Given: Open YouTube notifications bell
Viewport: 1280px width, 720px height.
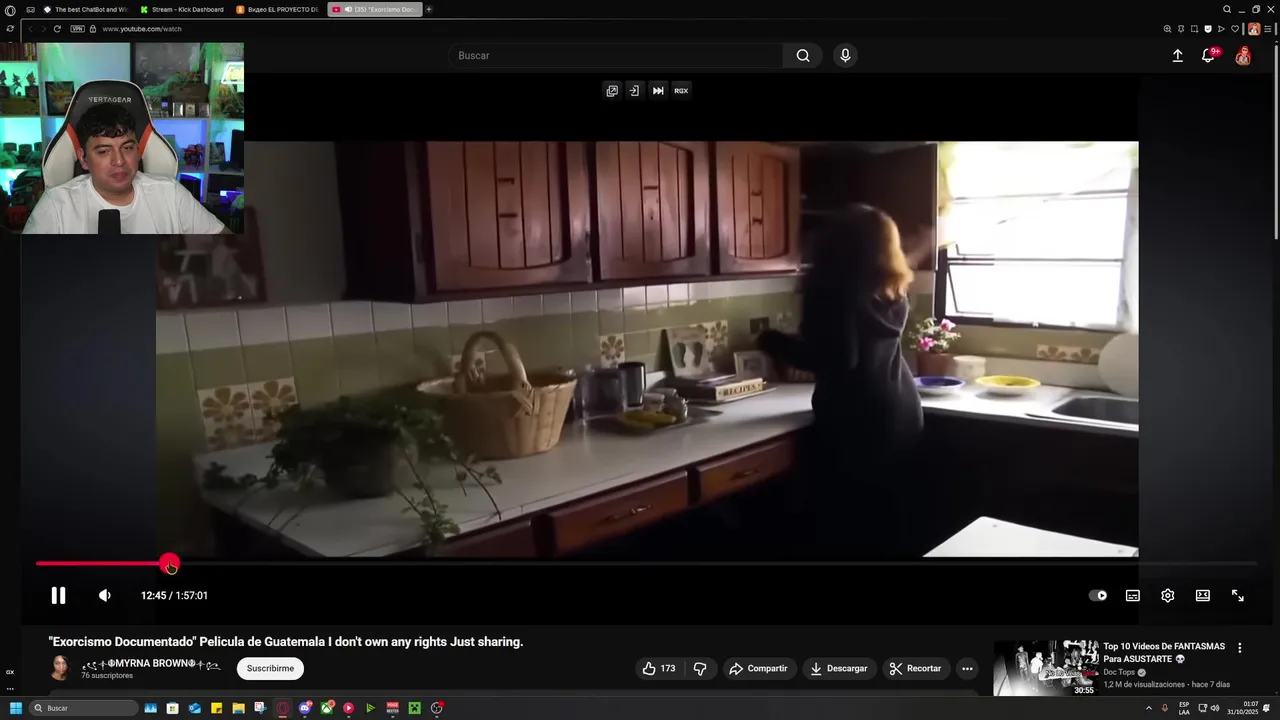Looking at the screenshot, I should [x=1208, y=56].
